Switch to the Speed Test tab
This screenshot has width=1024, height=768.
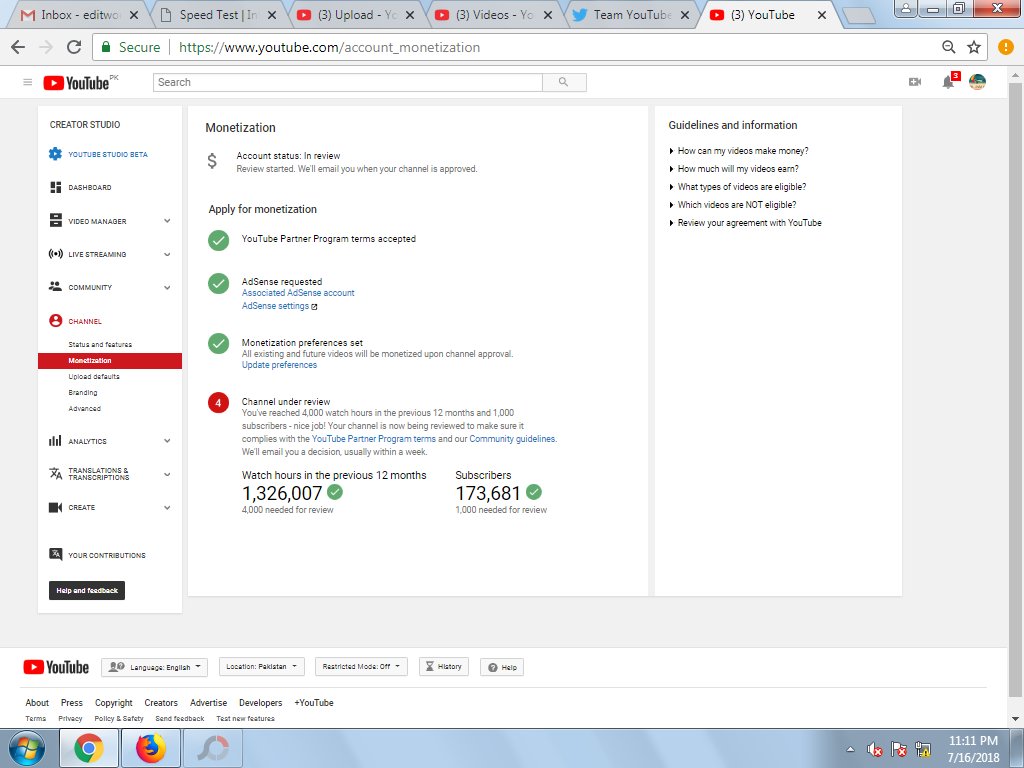pyautogui.click(x=218, y=14)
